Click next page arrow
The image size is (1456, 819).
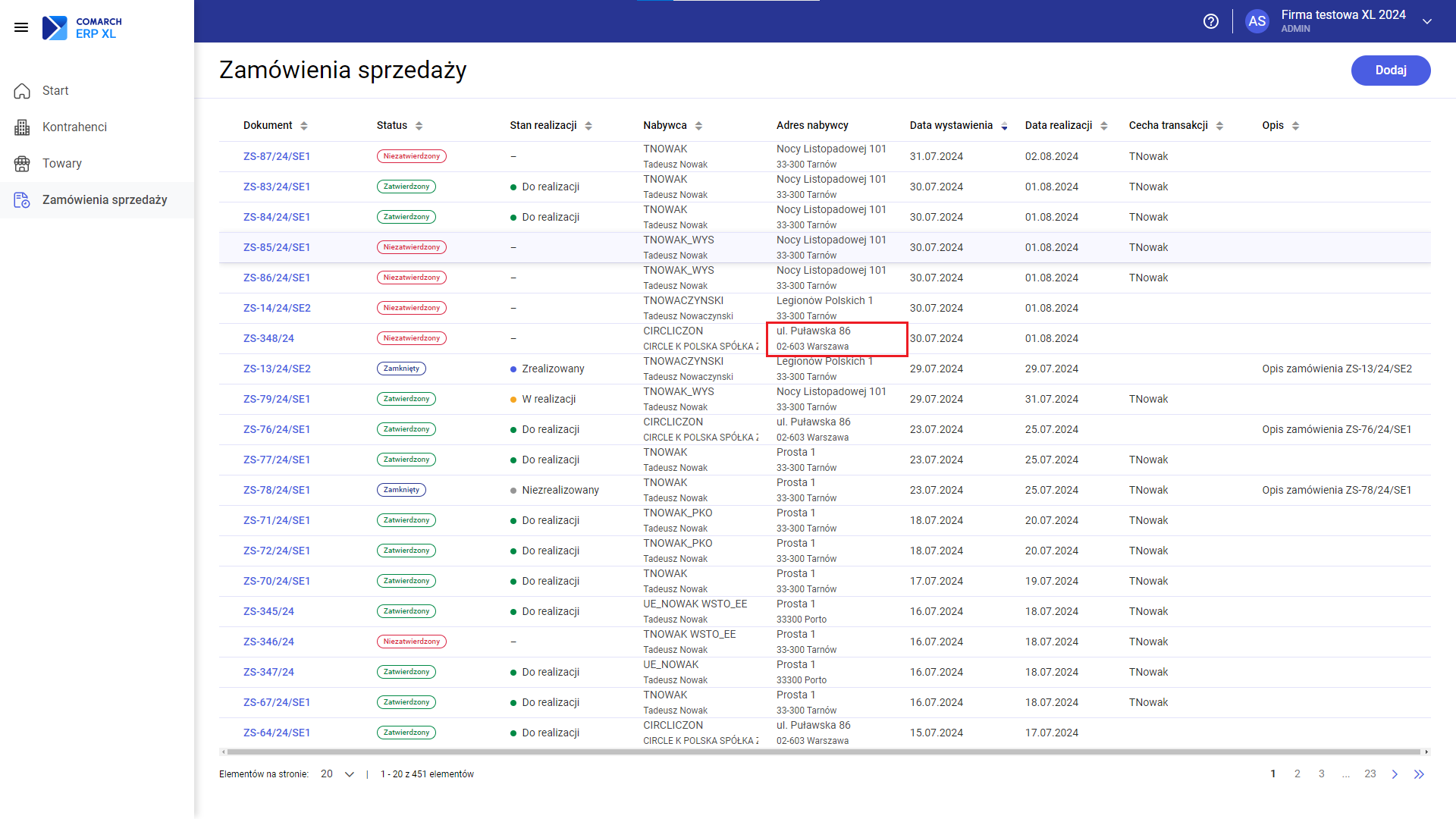[1395, 774]
